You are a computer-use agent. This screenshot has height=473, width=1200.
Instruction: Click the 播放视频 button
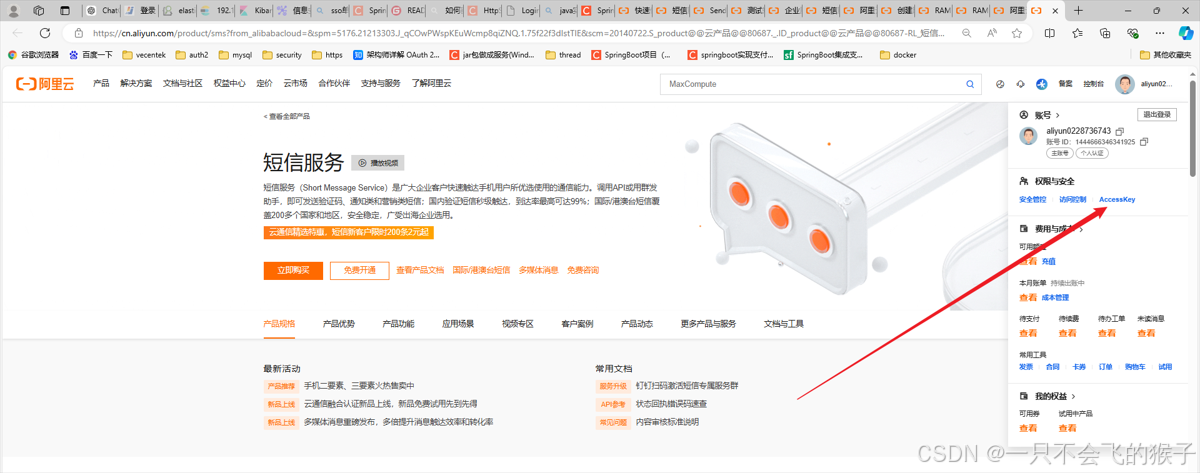point(378,163)
